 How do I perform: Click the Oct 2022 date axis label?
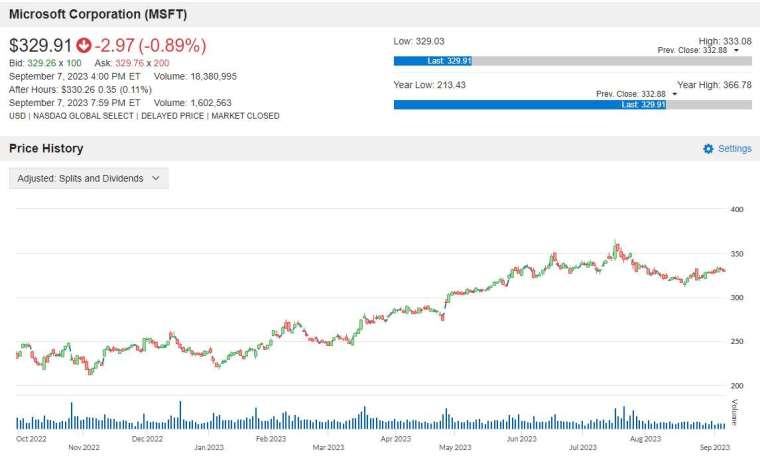(31, 439)
